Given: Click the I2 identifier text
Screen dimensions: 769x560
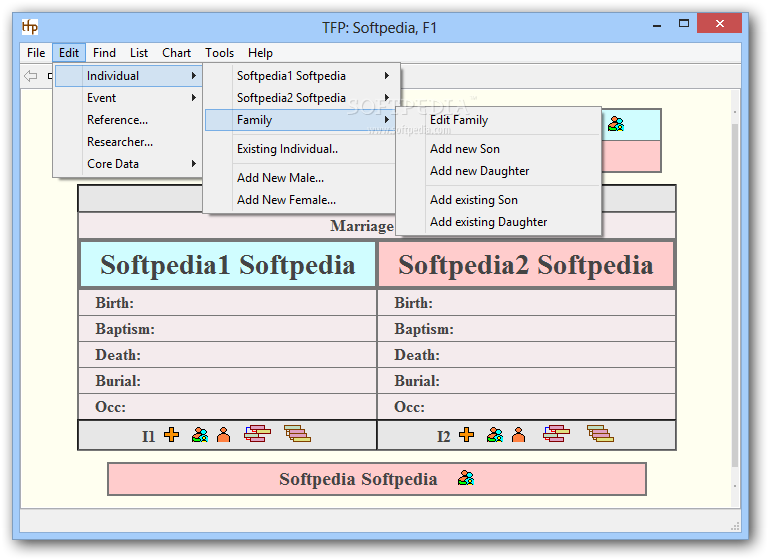Looking at the screenshot, I should (x=444, y=436).
